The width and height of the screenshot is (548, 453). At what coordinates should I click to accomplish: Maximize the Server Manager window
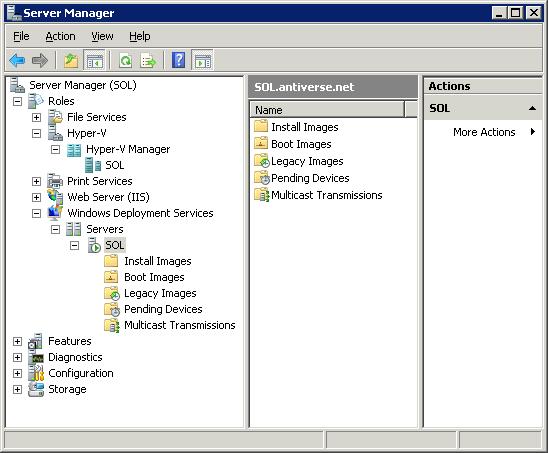point(515,13)
